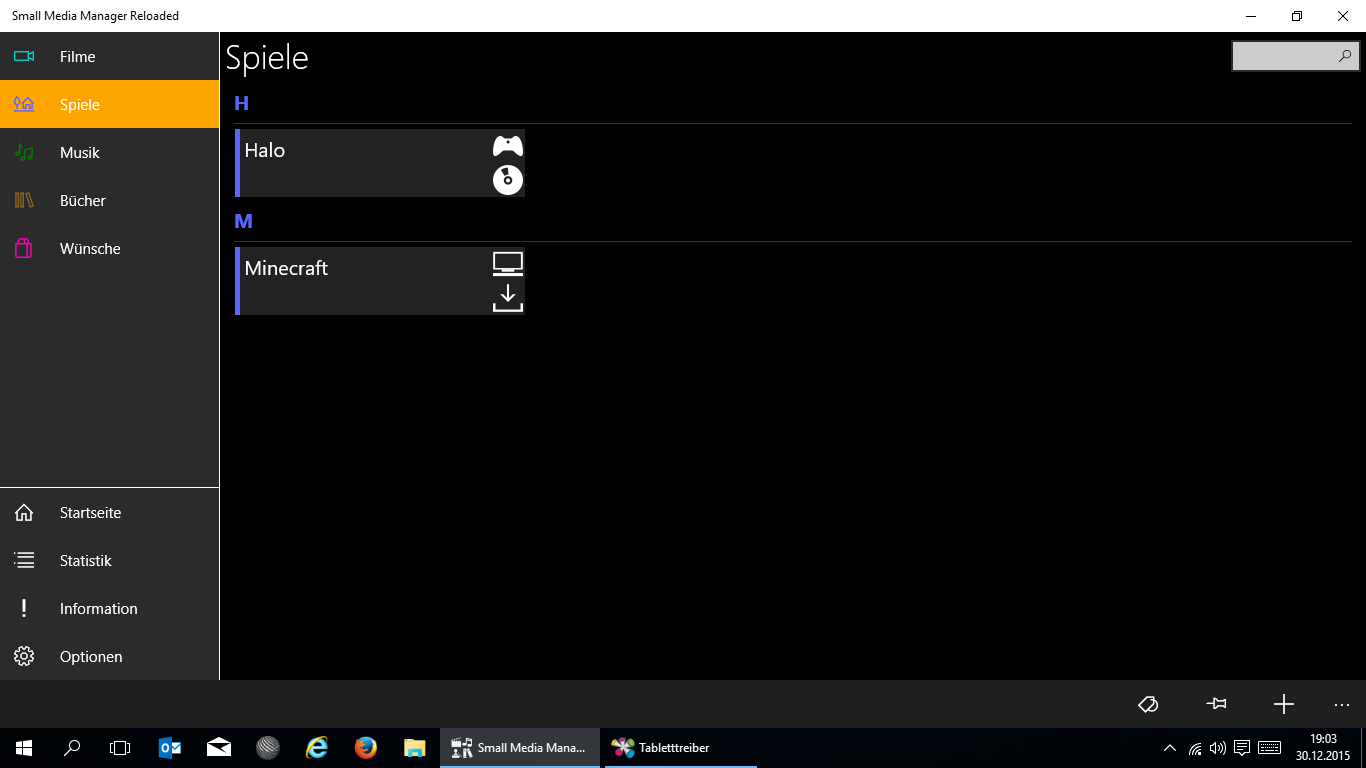This screenshot has height=768, width=1366.
Task: Click the Information exclamation icon
Action: [24, 608]
